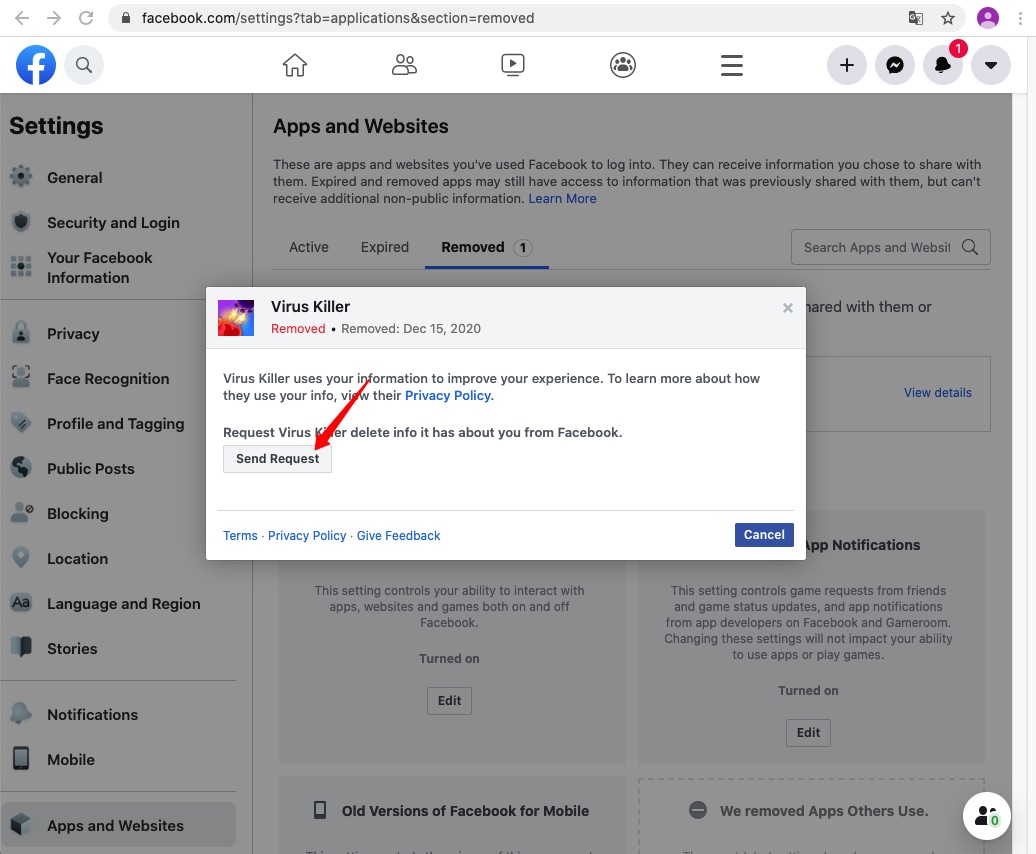Open the Learn More link

click(562, 199)
